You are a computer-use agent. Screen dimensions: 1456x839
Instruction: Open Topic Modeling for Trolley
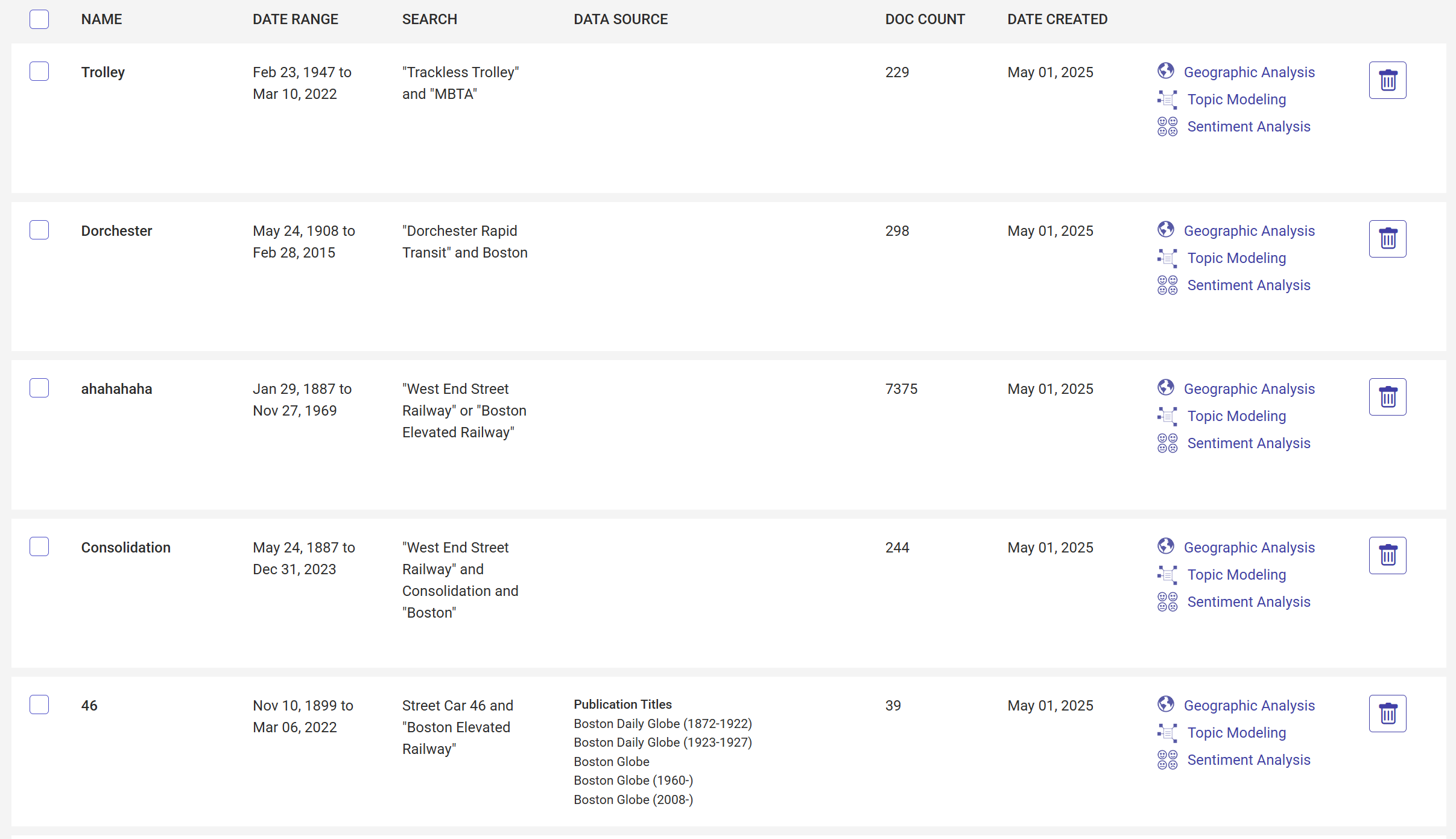[1236, 100]
